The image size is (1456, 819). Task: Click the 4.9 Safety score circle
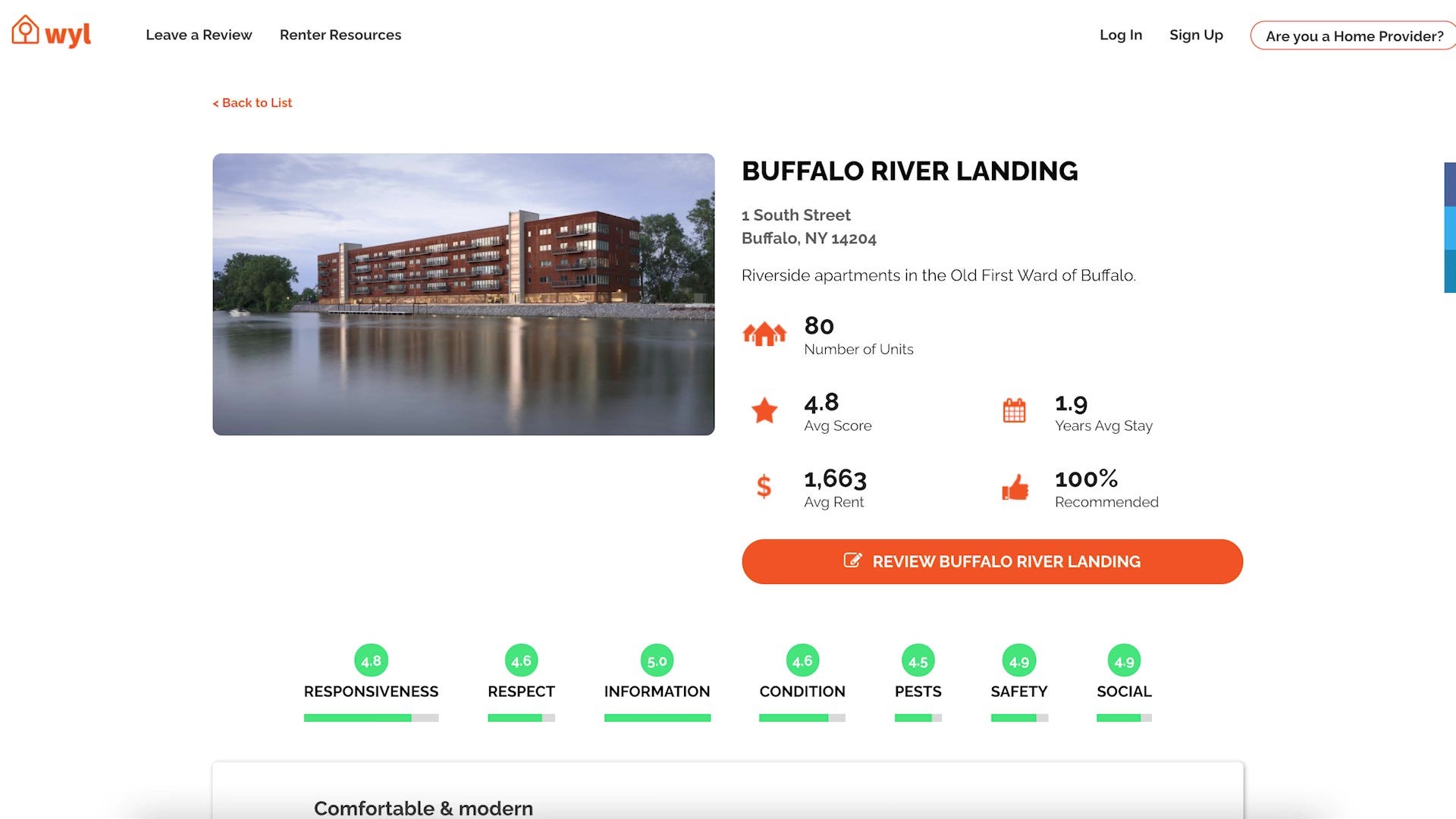(1018, 661)
